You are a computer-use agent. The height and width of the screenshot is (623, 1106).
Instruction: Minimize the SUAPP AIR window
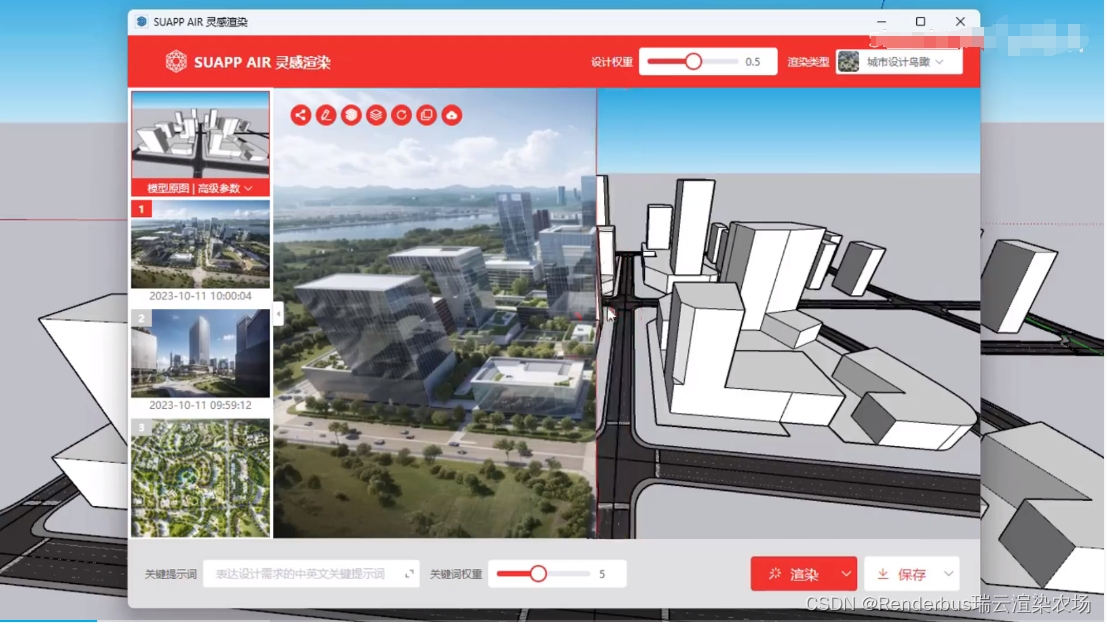[x=882, y=22]
